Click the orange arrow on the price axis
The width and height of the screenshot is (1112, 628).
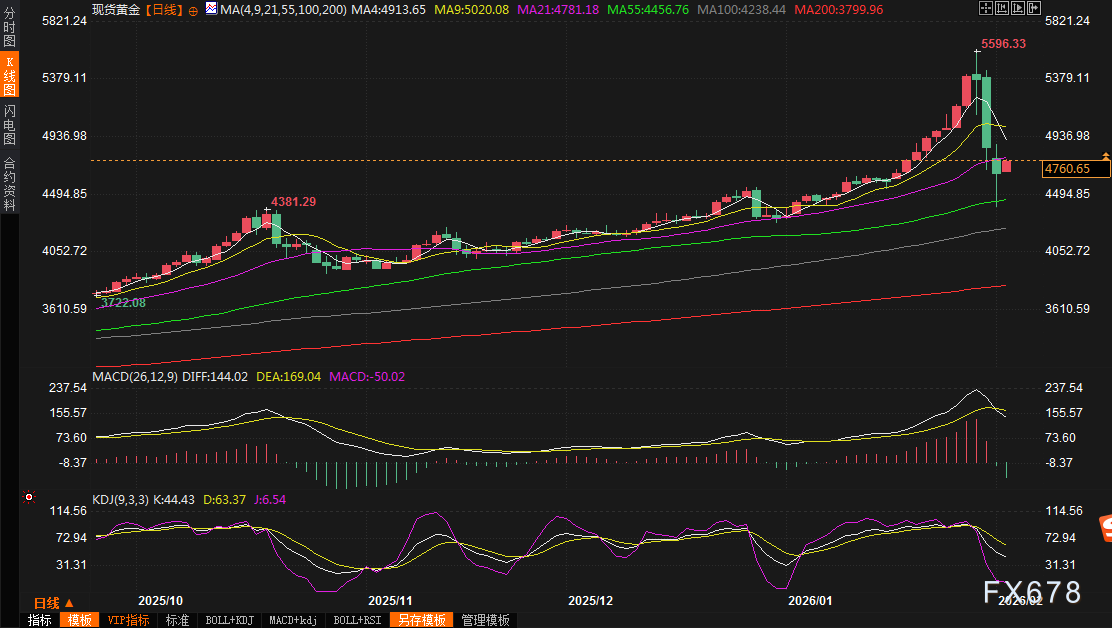(1106, 155)
